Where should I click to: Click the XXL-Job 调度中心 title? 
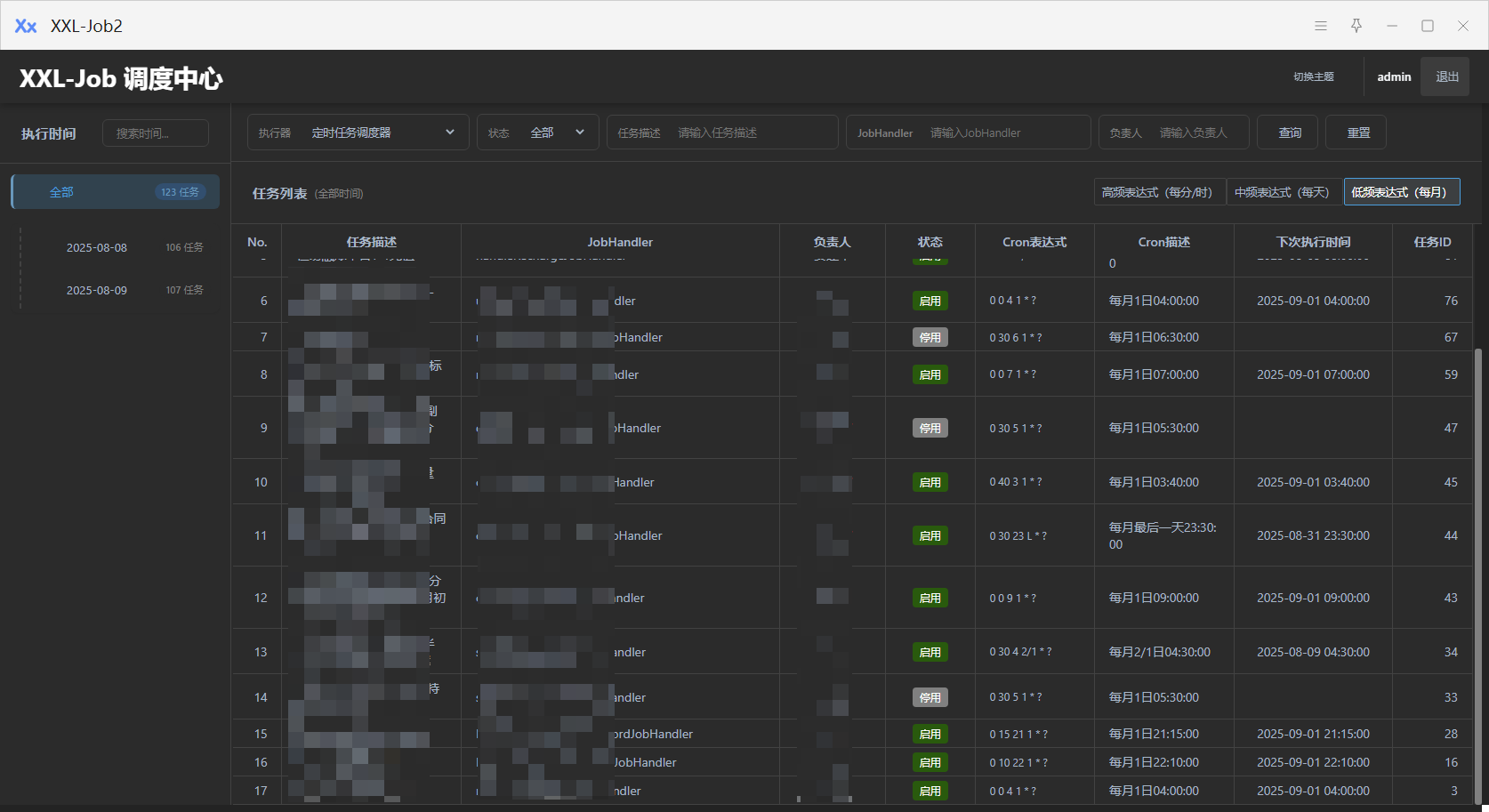[x=121, y=78]
